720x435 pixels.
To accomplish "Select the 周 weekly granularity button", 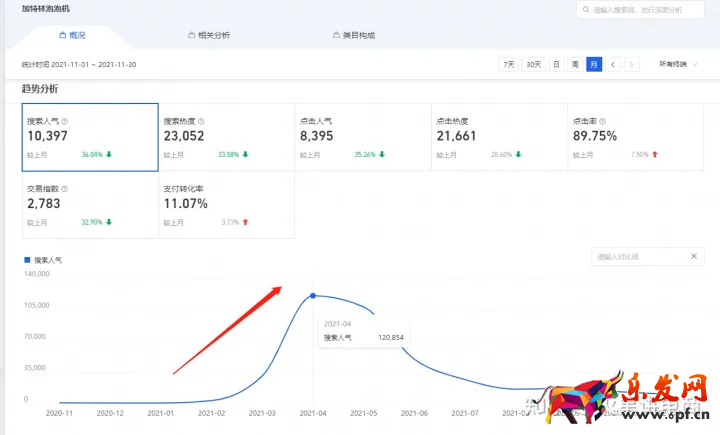I will point(575,64).
